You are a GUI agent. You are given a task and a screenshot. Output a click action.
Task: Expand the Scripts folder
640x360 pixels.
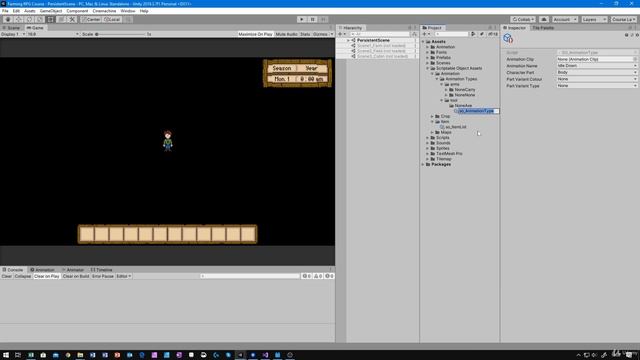[428, 138]
